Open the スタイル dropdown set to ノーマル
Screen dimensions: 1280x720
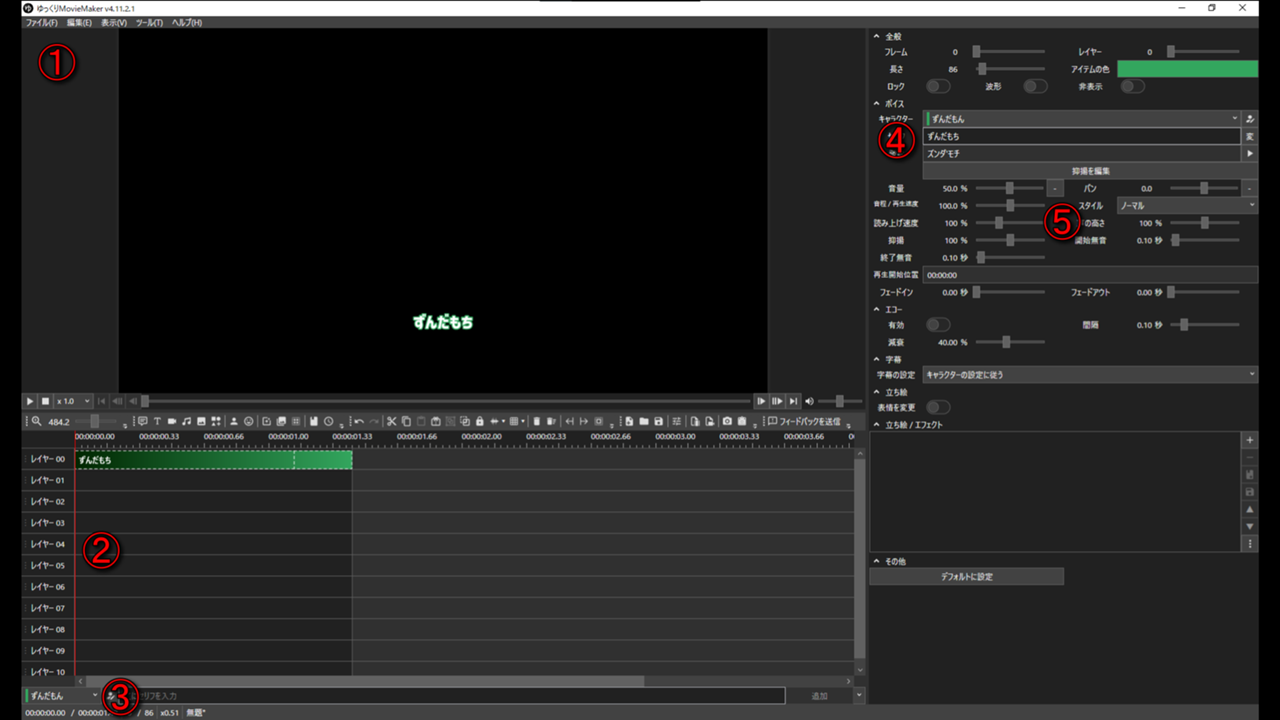pyautogui.click(x=1187, y=205)
